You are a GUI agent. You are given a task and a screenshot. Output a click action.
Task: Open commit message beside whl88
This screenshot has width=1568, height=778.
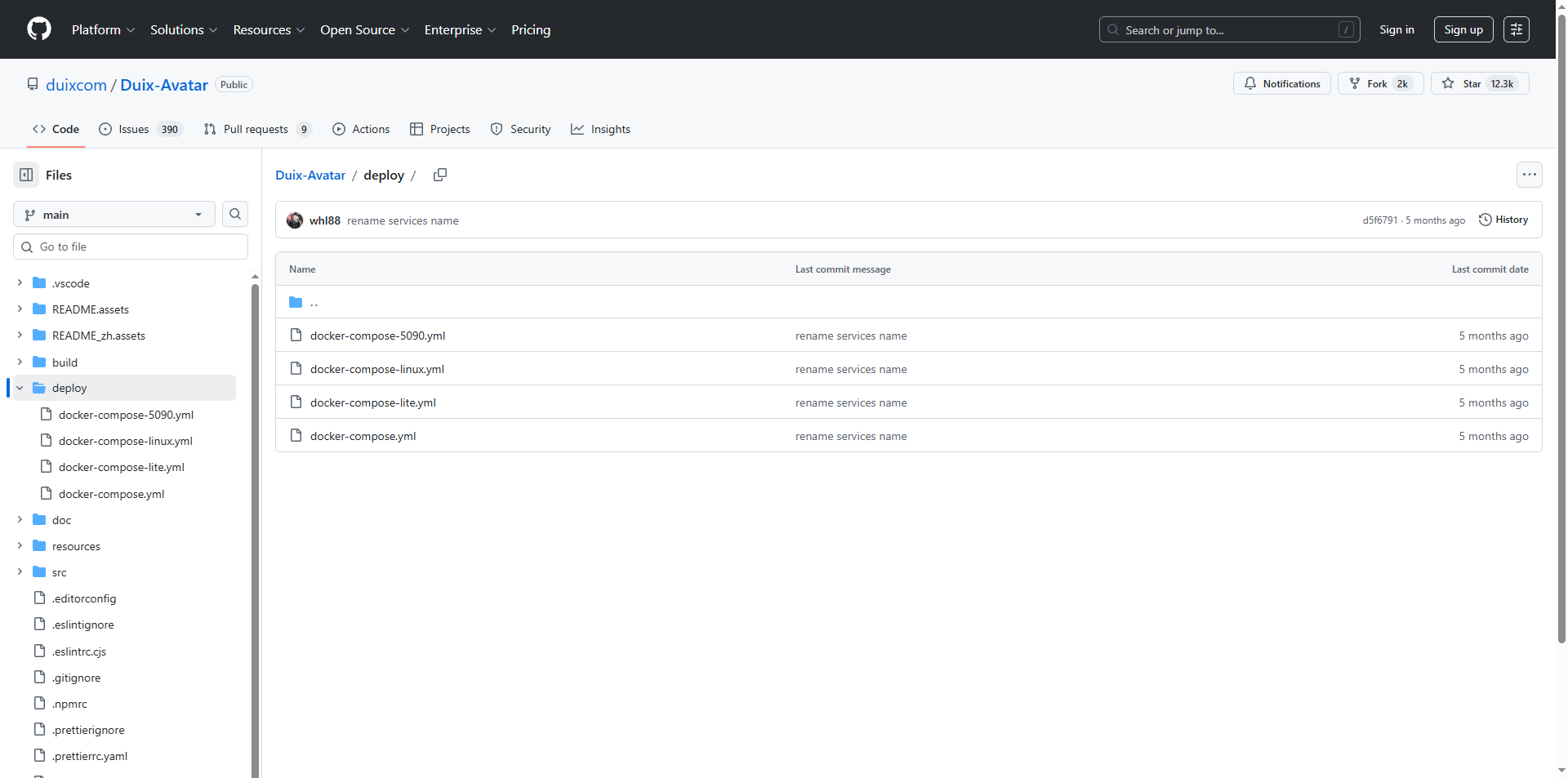403,220
